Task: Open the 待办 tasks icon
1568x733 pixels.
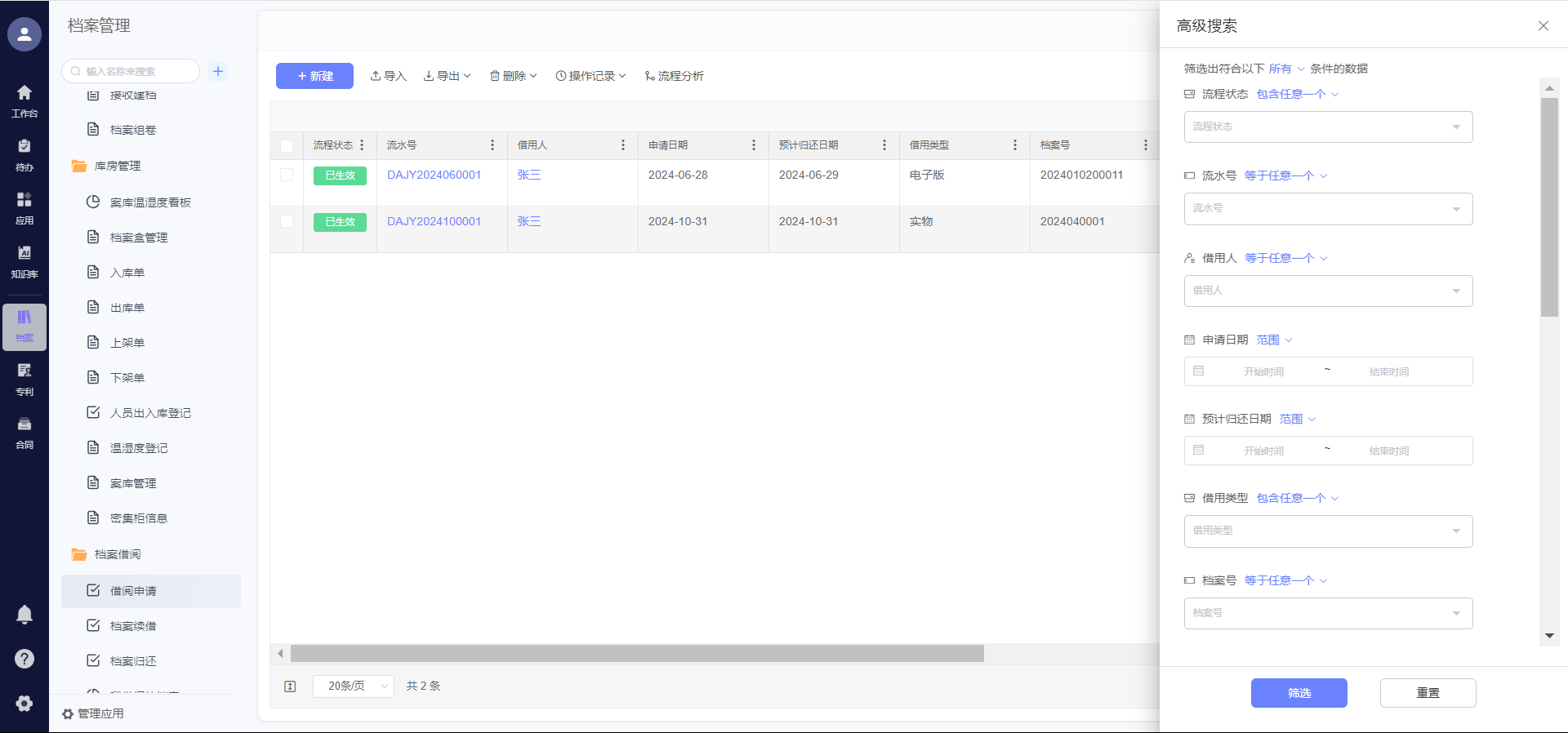Action: point(24,154)
